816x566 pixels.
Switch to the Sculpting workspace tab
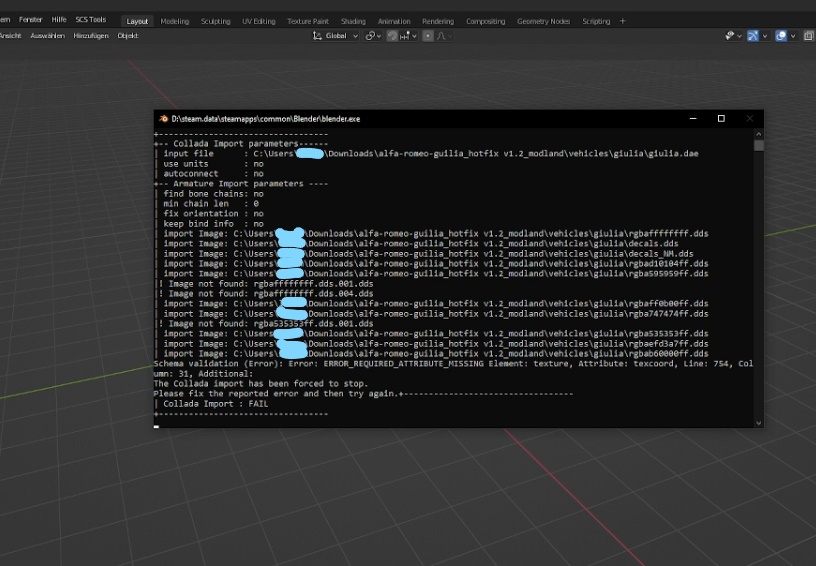[215, 21]
